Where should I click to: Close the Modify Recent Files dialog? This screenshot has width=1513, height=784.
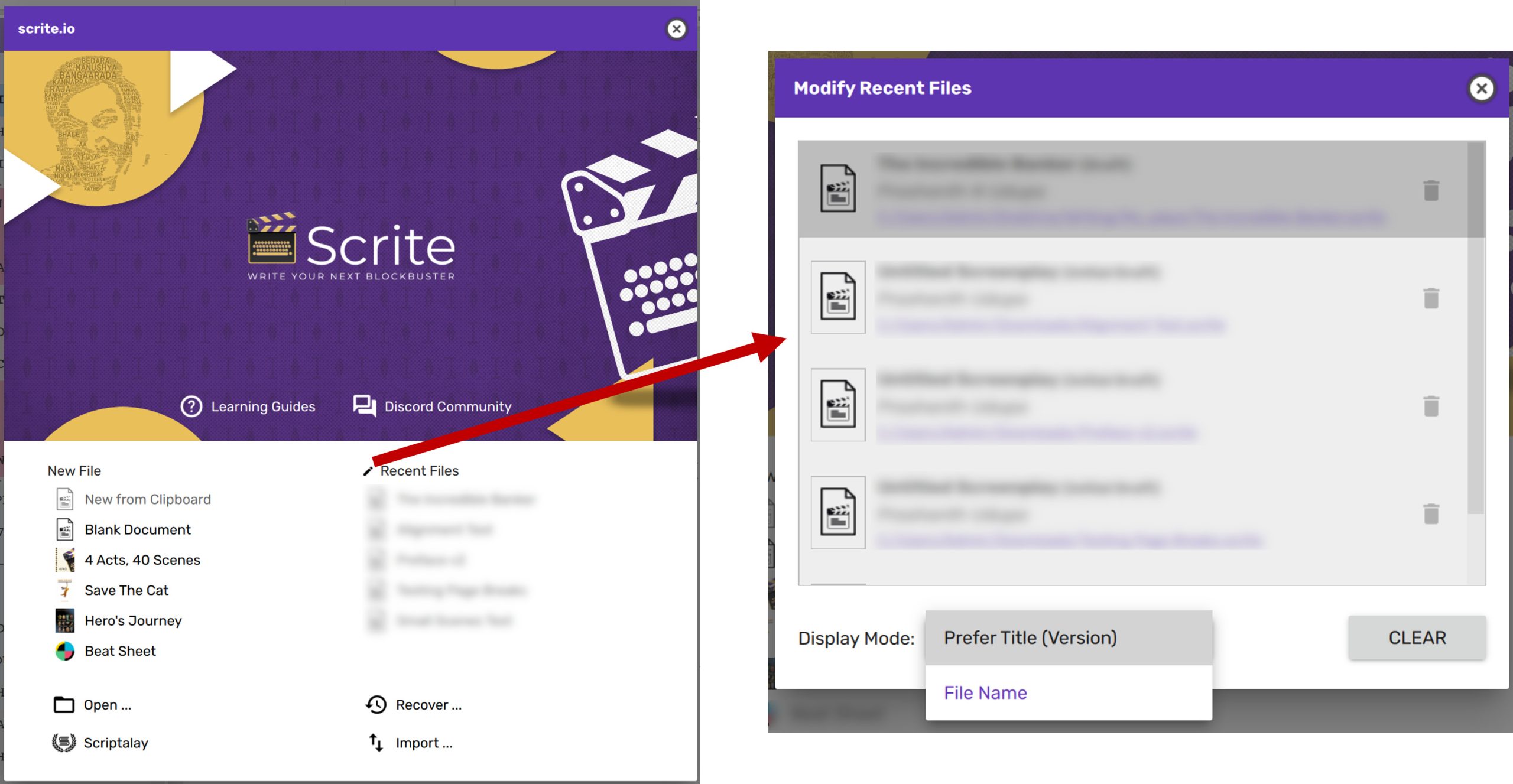coord(1482,89)
